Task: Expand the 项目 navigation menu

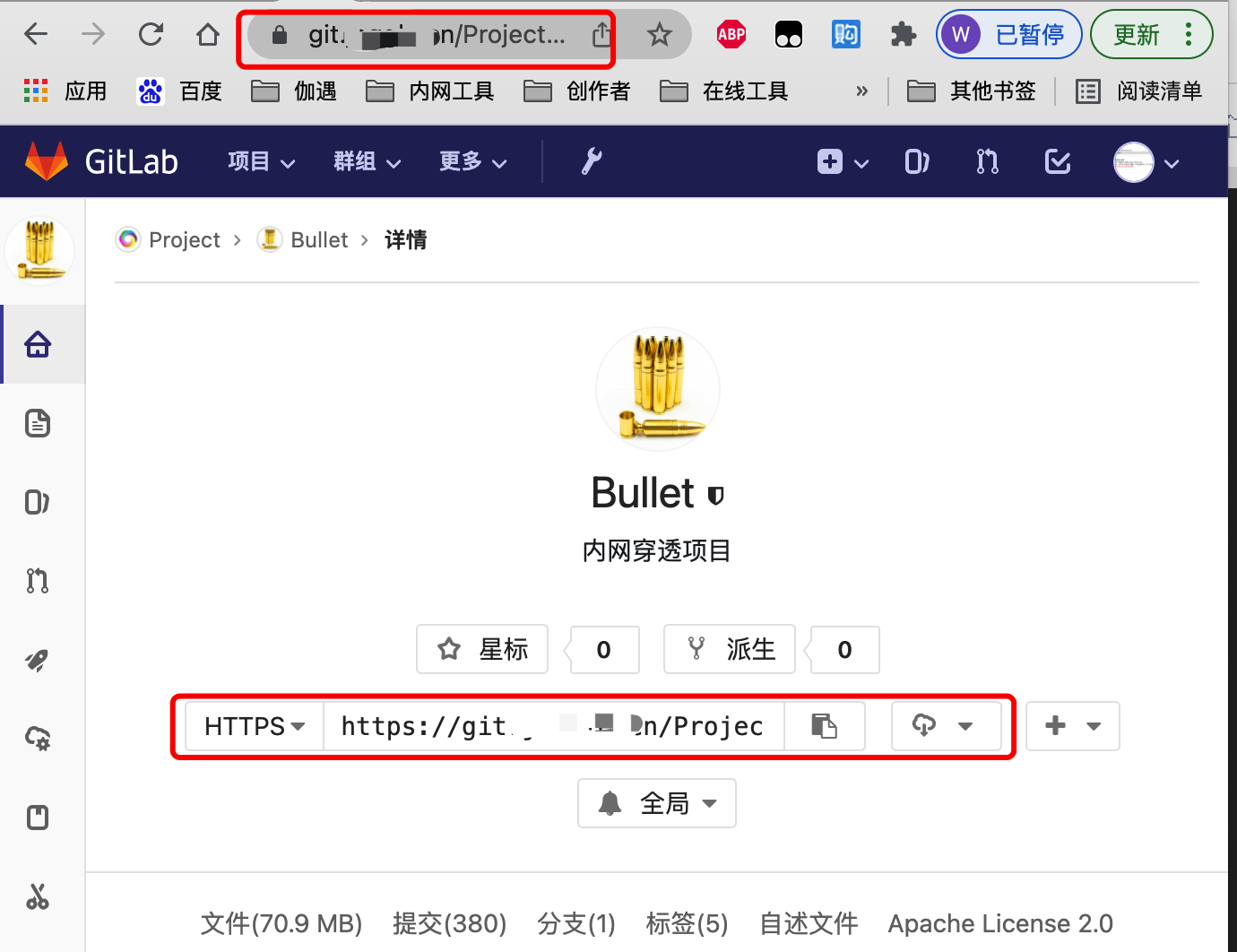Action: (x=261, y=161)
